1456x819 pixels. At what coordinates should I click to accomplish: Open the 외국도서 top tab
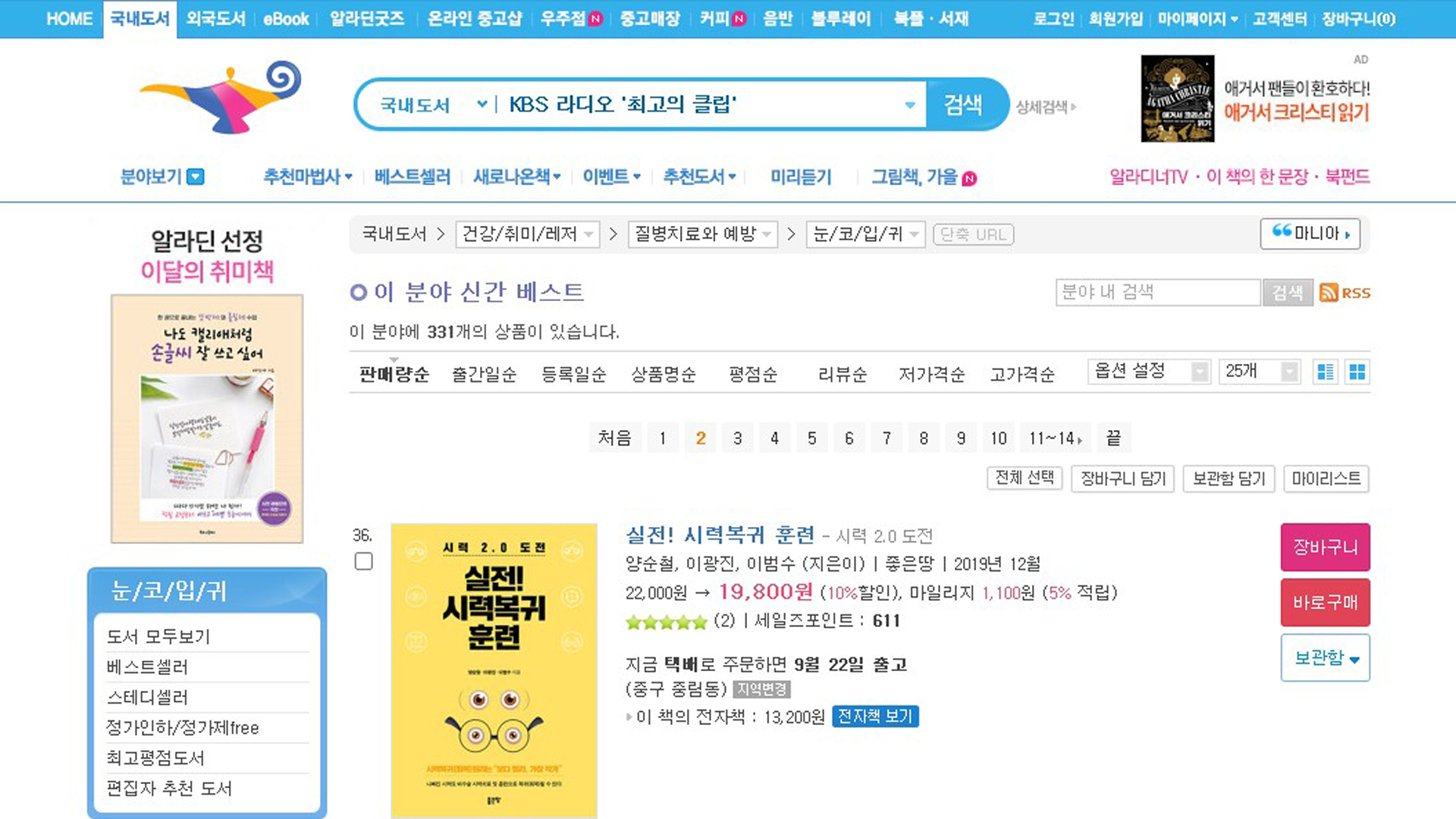point(216,19)
